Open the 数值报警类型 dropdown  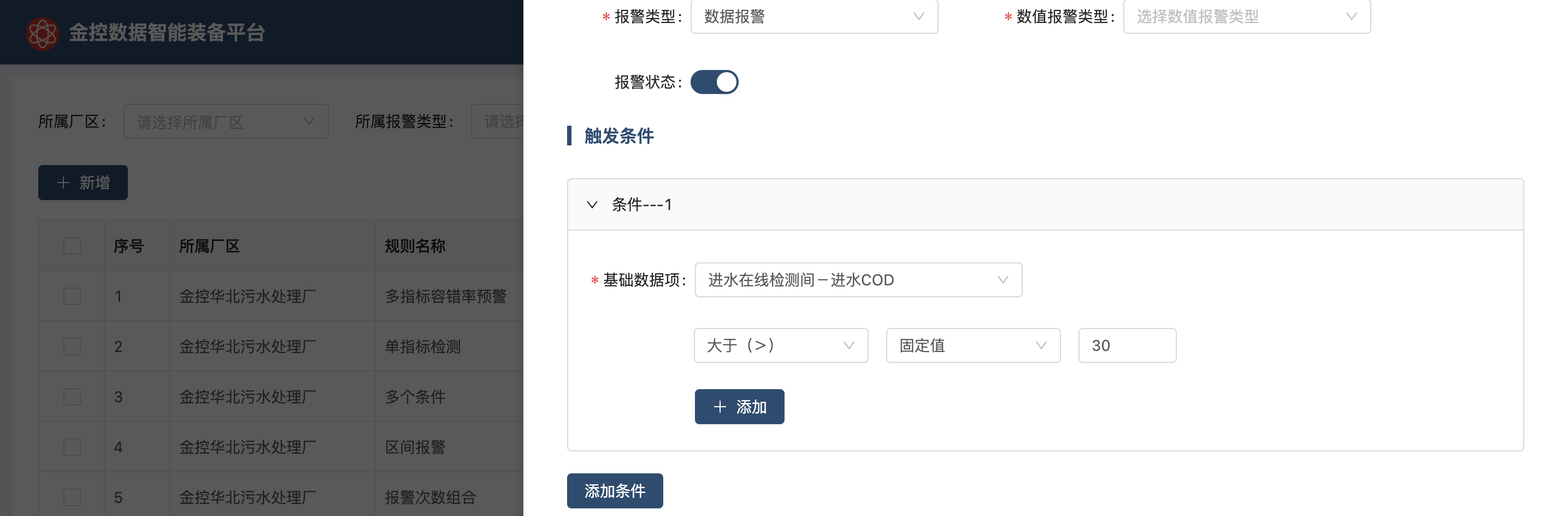tap(1246, 17)
